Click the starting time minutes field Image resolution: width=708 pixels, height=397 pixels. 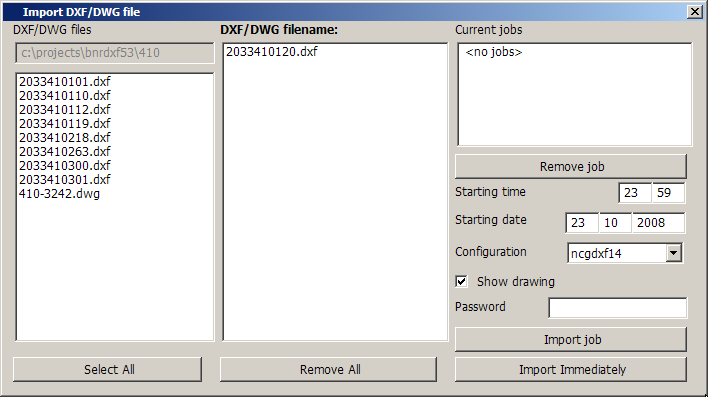[x=668, y=193]
